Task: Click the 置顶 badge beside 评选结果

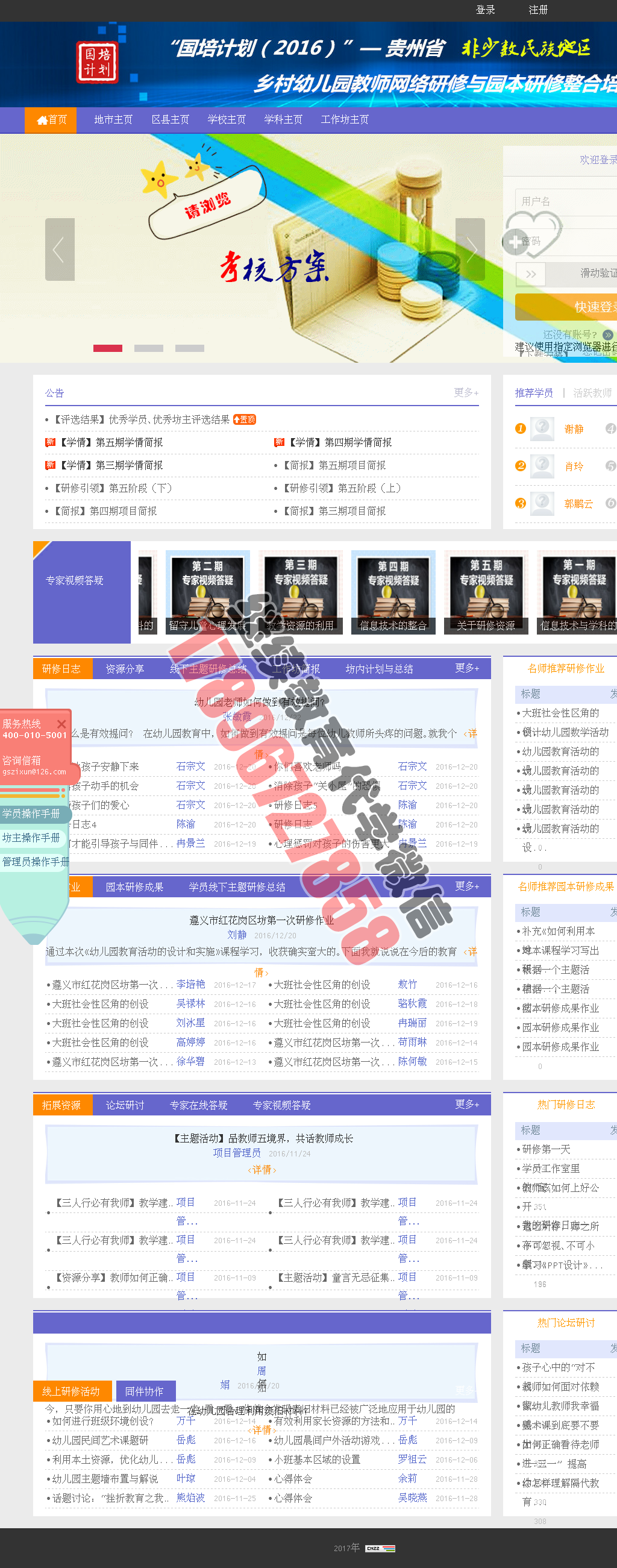Action: click(x=245, y=419)
